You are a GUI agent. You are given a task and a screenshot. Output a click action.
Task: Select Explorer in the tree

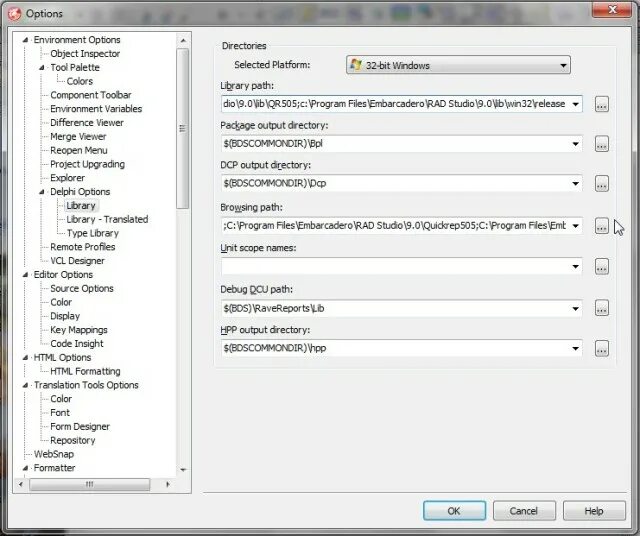point(67,178)
